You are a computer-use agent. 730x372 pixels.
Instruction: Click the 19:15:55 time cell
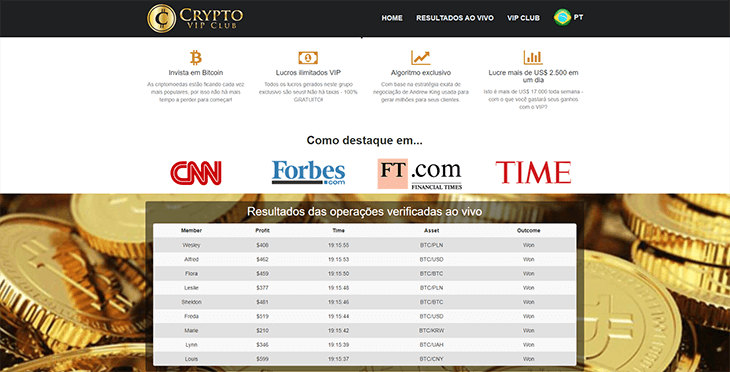click(x=338, y=245)
